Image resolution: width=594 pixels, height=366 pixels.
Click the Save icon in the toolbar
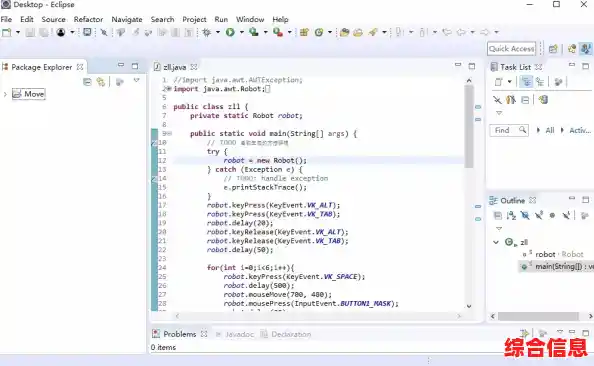pyautogui.click(x=30, y=32)
